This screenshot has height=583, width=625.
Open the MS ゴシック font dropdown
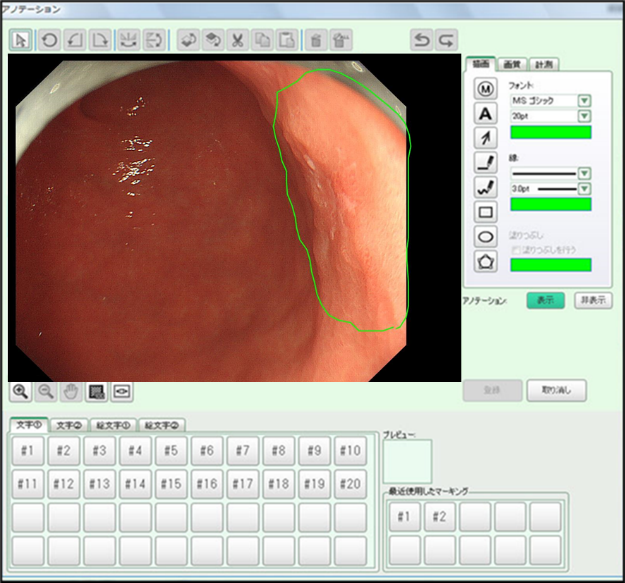584,101
